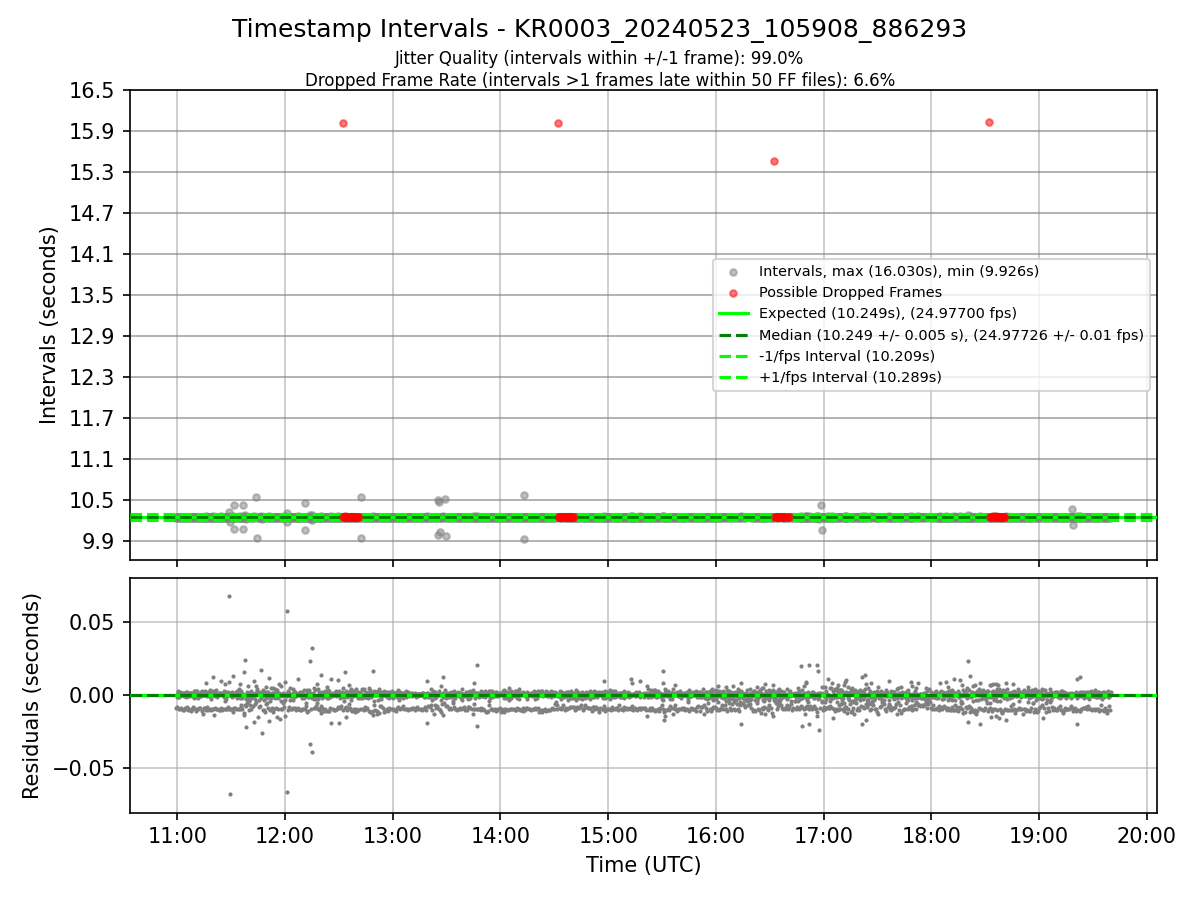
Task: Click the '20:00' x-axis tick label
Action: pyautogui.click(x=1146, y=835)
